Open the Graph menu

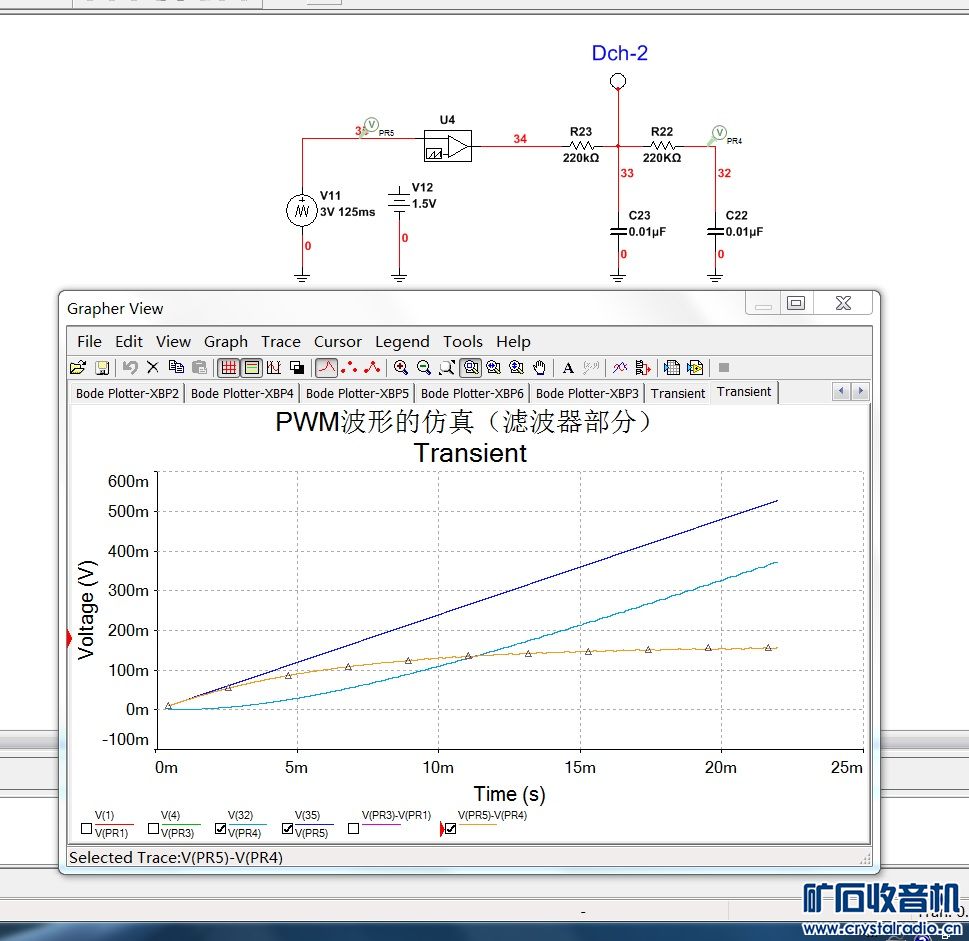[226, 342]
